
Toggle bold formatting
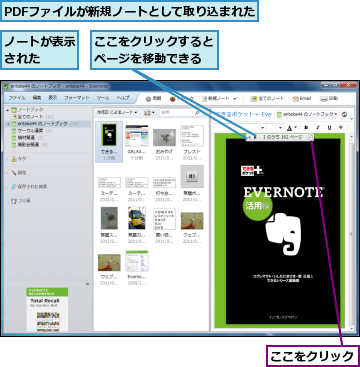click(306, 128)
